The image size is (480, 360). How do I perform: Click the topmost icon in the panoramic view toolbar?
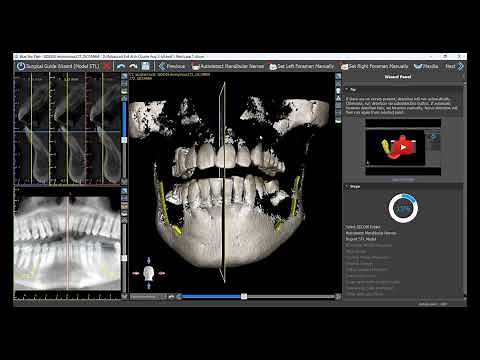[124, 191]
